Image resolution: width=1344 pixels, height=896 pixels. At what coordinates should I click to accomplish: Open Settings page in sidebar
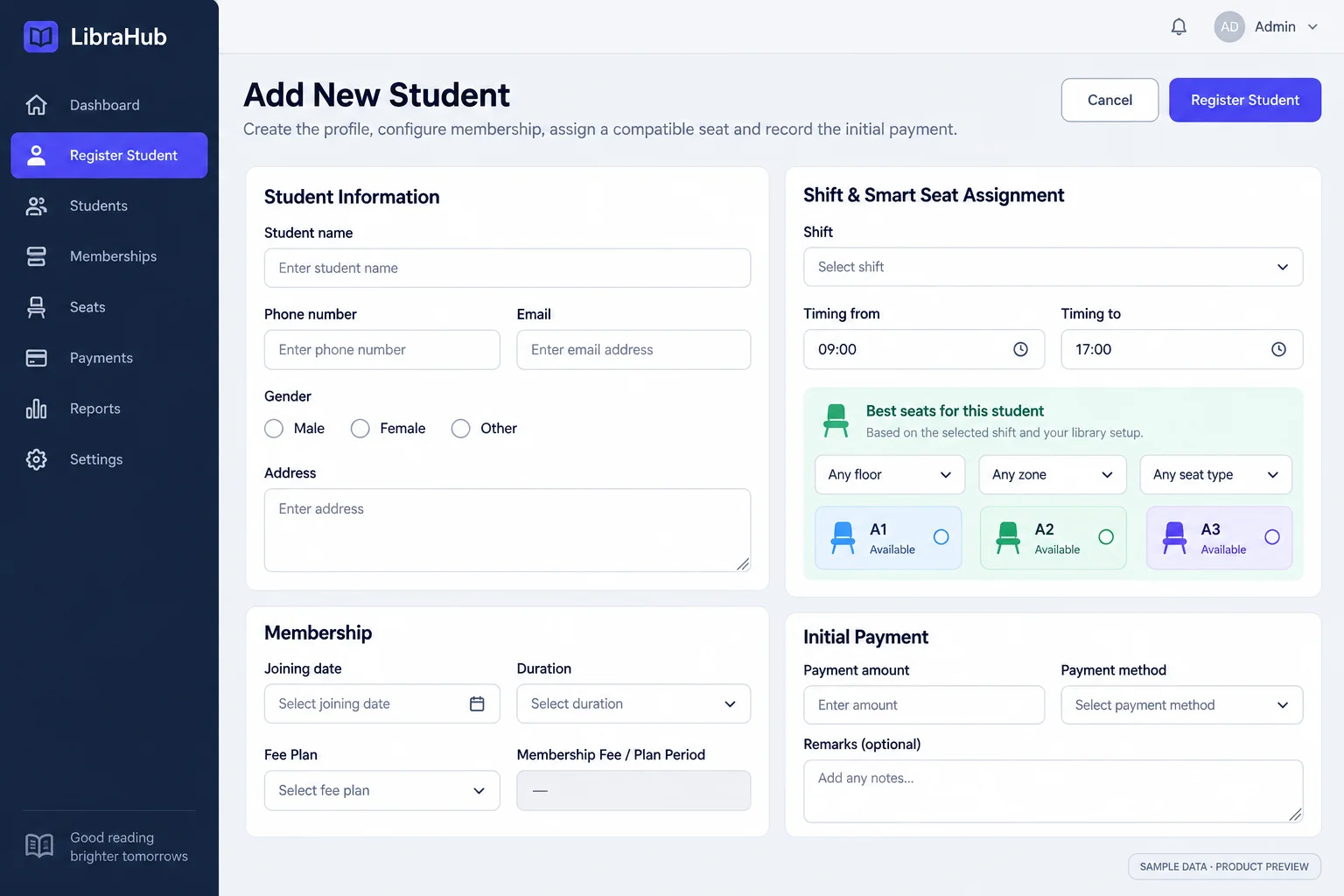click(x=108, y=459)
